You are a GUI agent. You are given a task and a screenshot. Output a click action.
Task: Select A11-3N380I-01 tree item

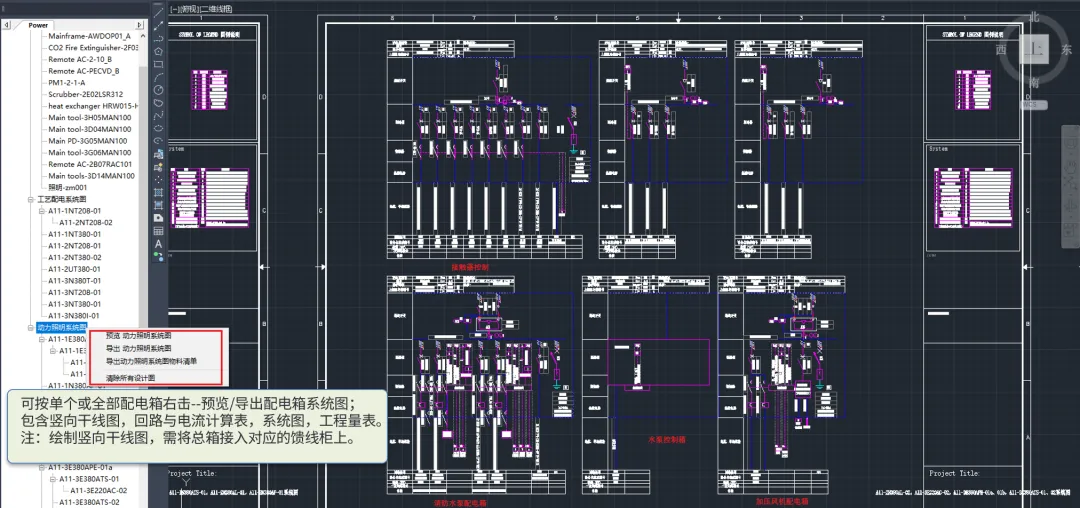point(74,315)
